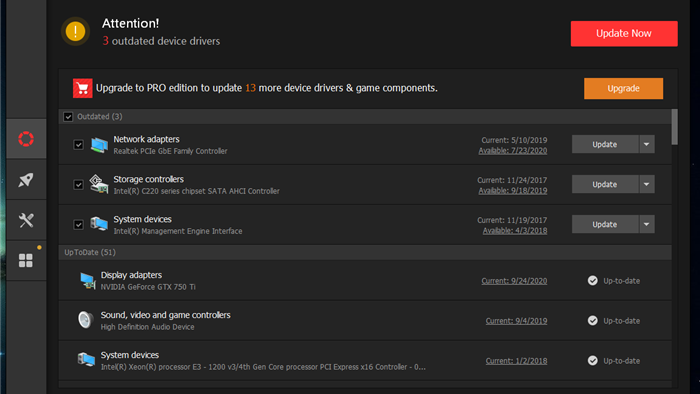Select the High Definition Audio Device text

click(x=147, y=327)
